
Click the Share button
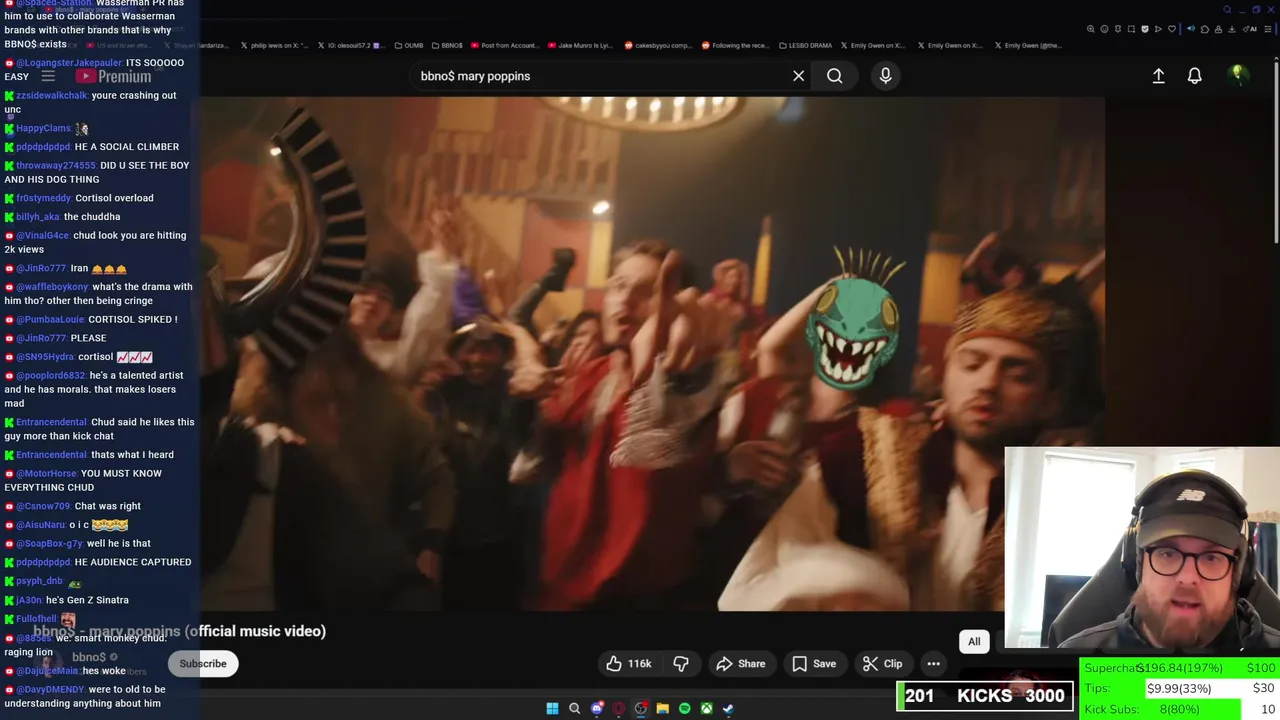(741, 663)
